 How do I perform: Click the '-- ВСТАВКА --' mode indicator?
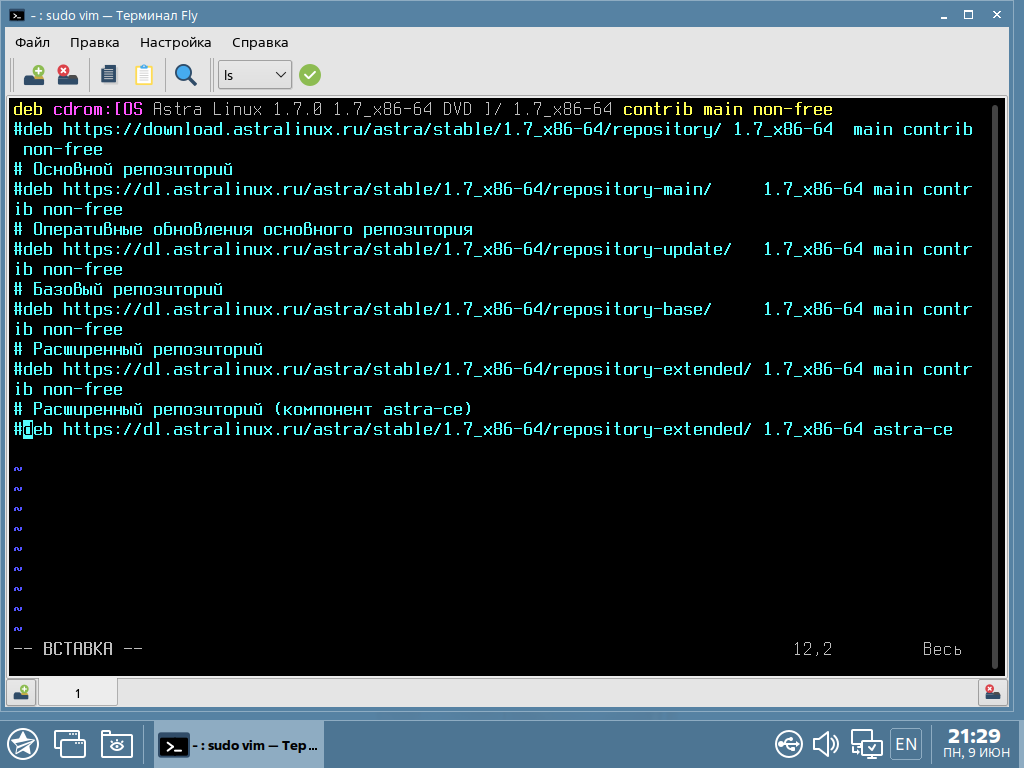78,649
